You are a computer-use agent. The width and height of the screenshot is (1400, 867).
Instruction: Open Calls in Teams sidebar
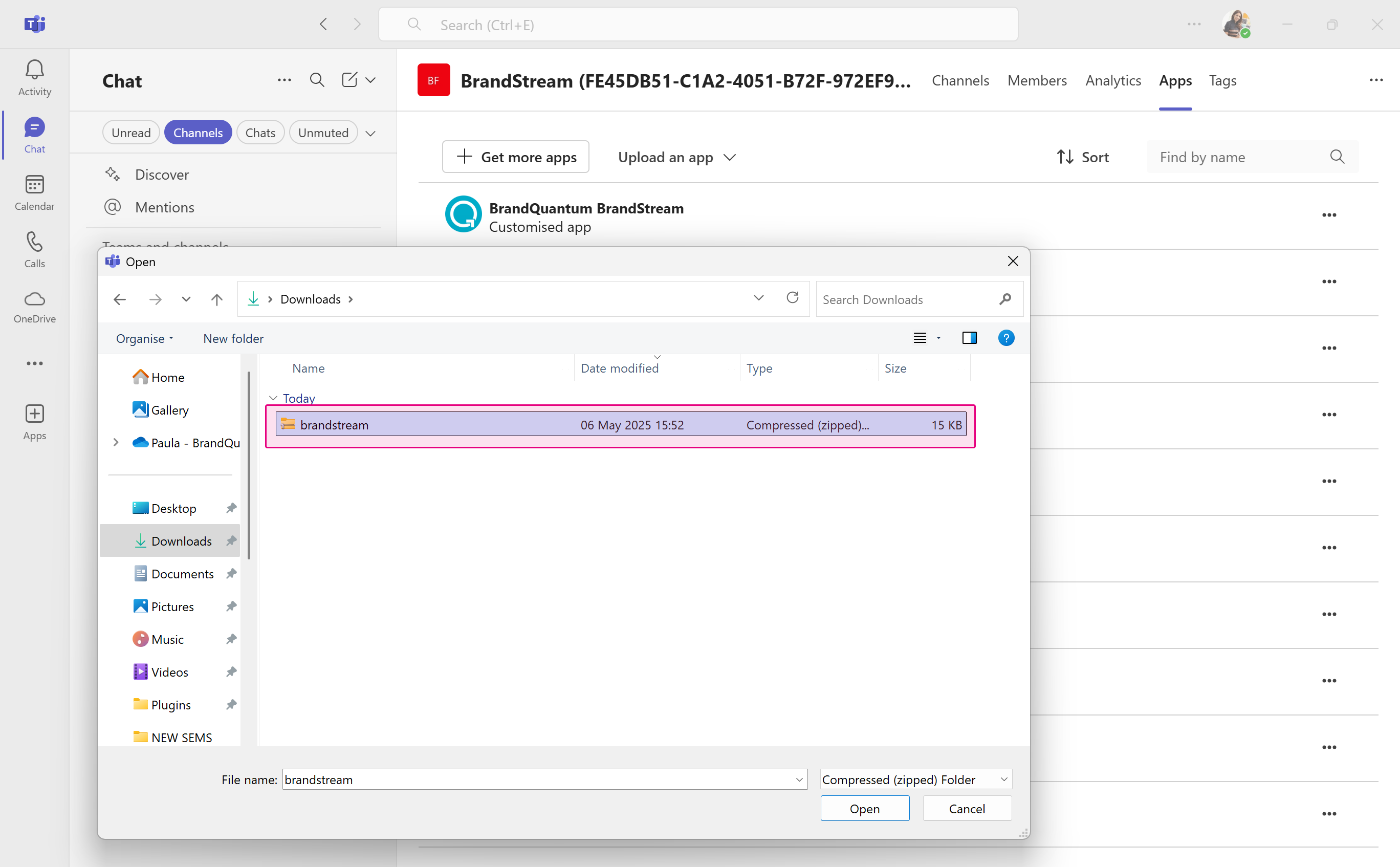(34, 250)
